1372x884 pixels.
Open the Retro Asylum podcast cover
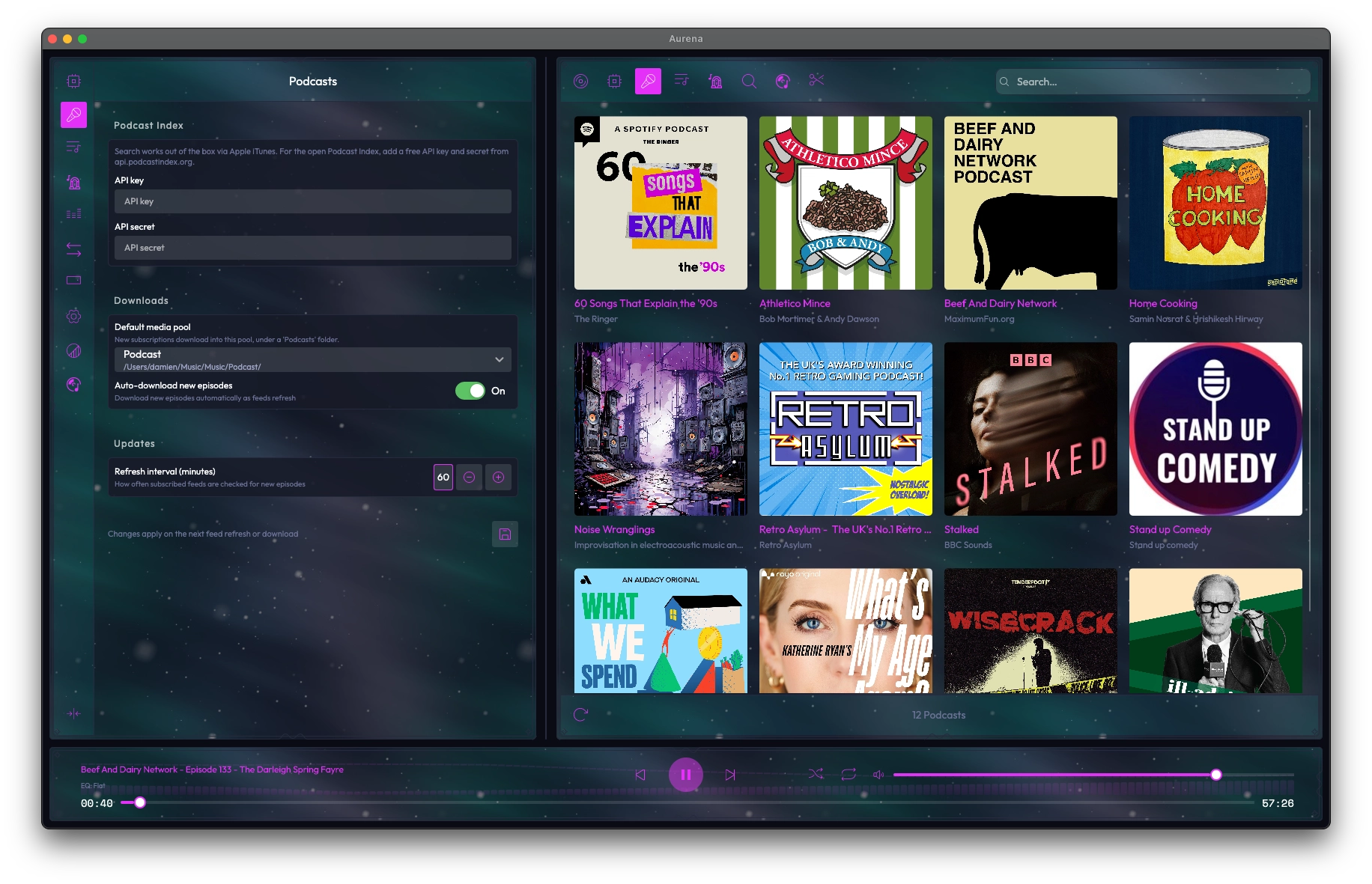pyautogui.click(x=846, y=429)
